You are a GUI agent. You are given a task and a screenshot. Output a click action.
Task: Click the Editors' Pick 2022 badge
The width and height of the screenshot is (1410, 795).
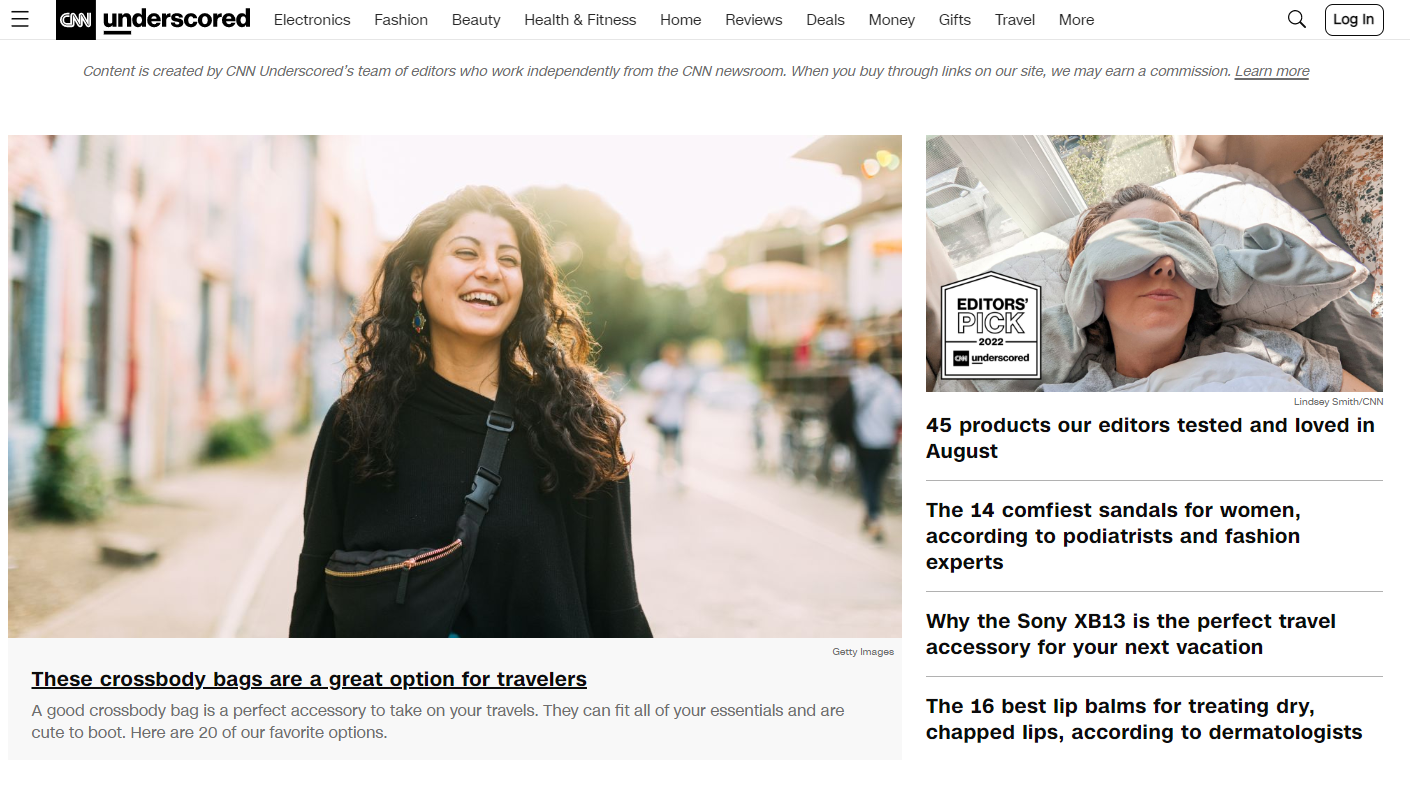(991, 327)
